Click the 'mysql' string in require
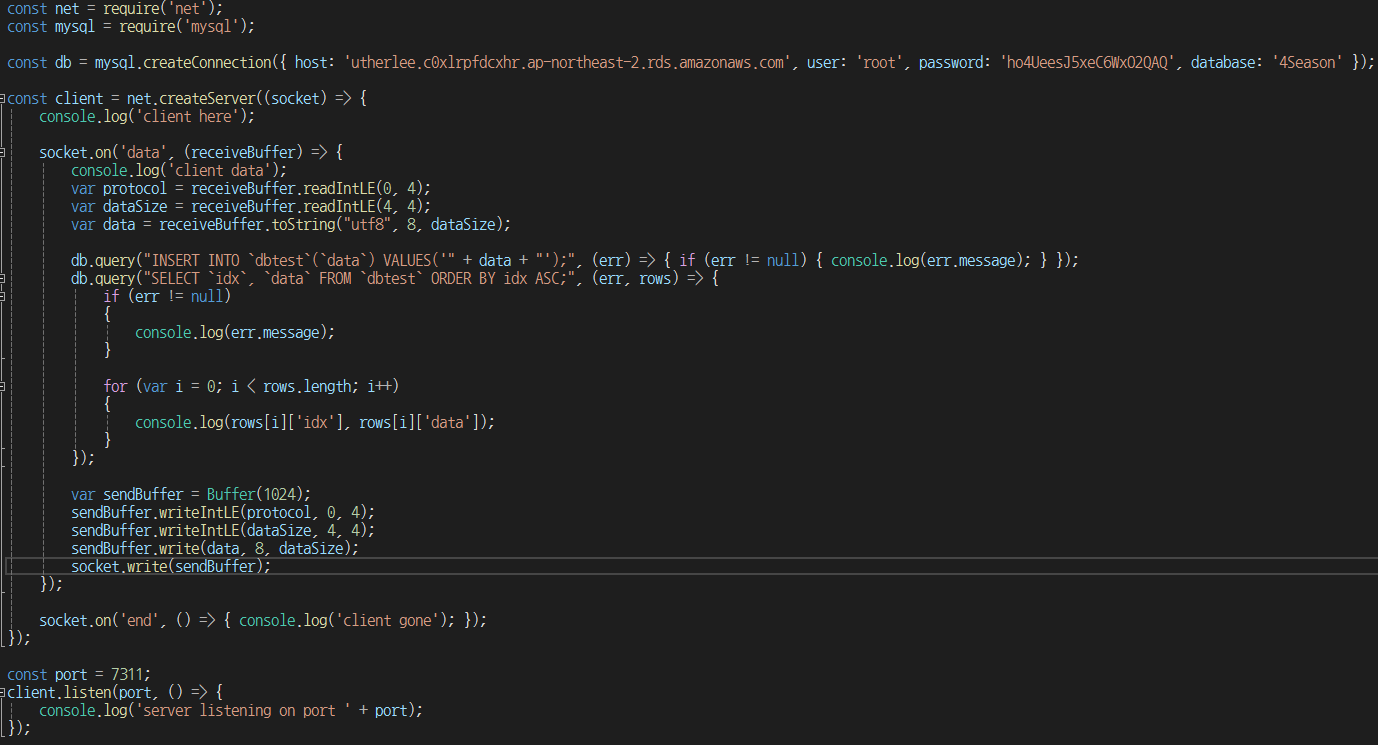 (212, 26)
